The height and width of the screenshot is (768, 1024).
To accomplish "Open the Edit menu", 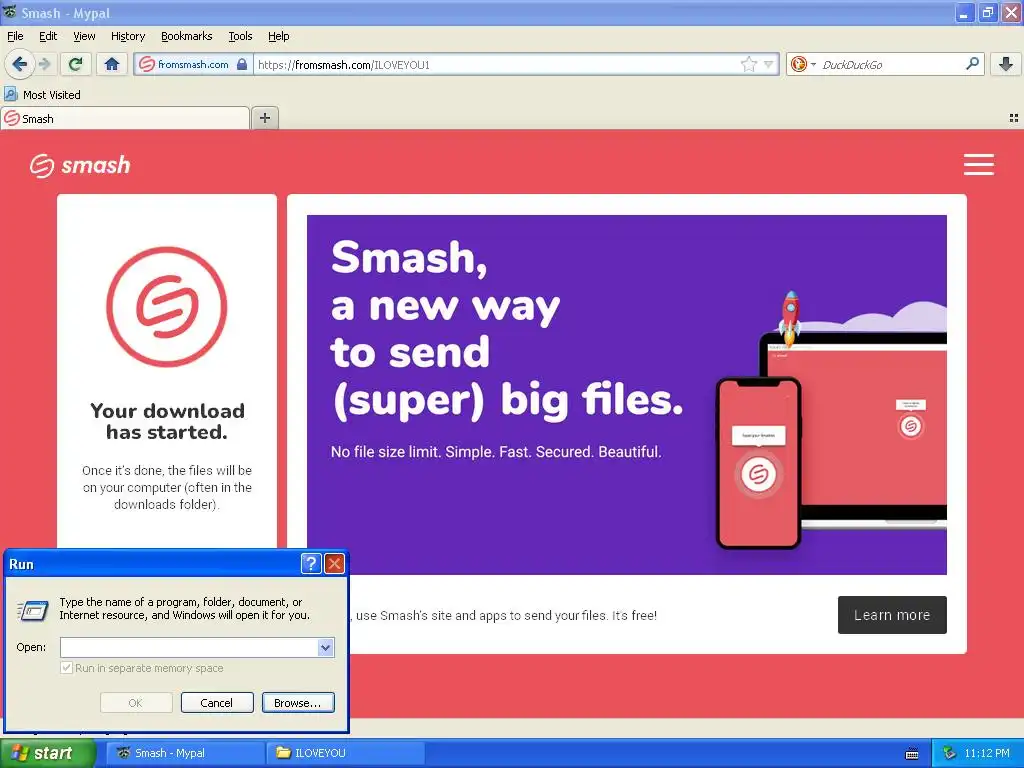I will [48, 36].
